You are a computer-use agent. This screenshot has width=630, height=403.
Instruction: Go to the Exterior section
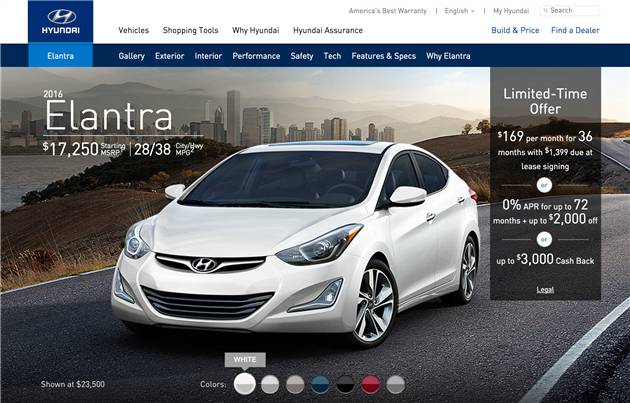pyautogui.click(x=170, y=56)
